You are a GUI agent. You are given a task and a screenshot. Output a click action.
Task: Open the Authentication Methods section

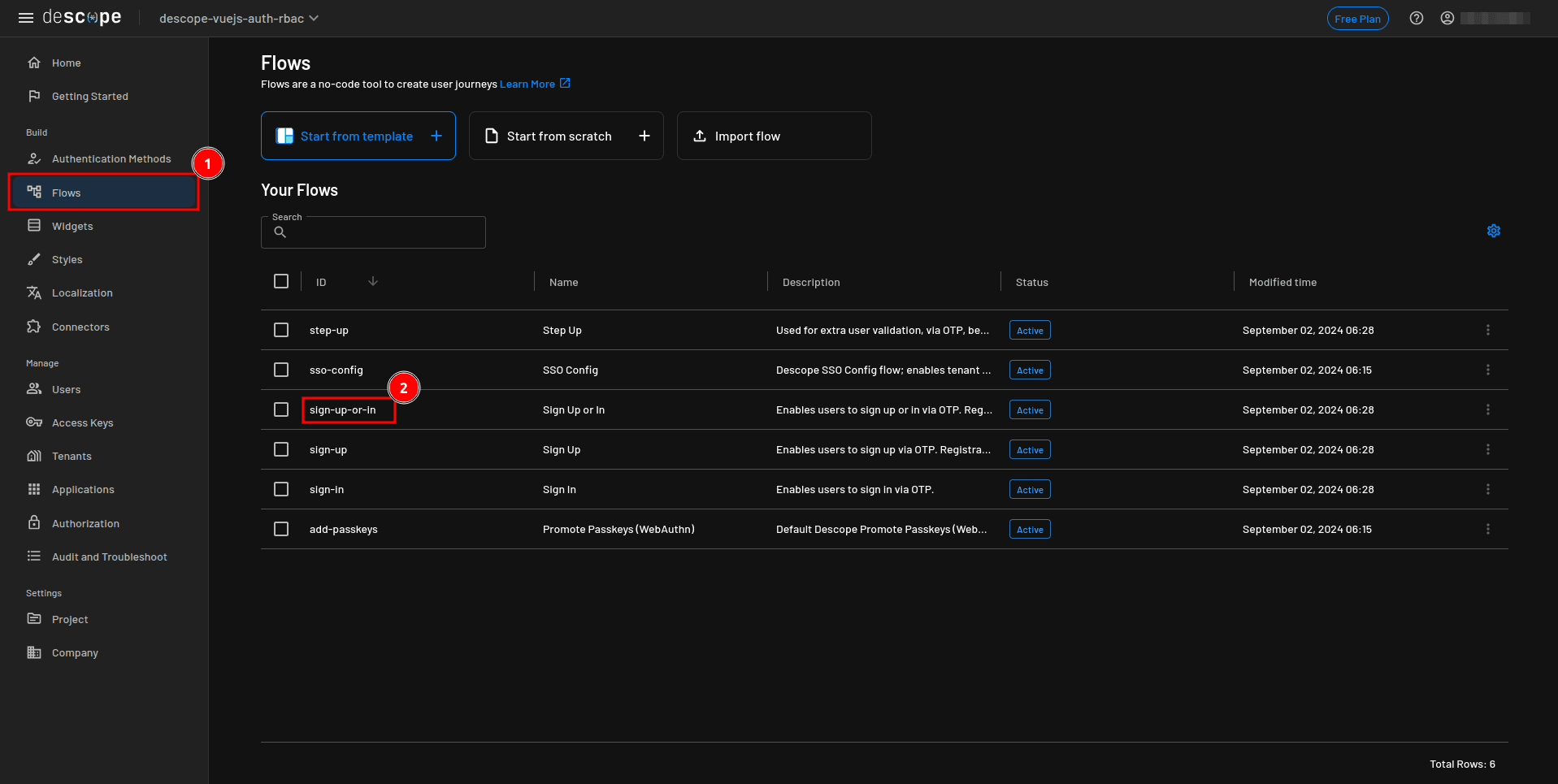click(x=111, y=158)
